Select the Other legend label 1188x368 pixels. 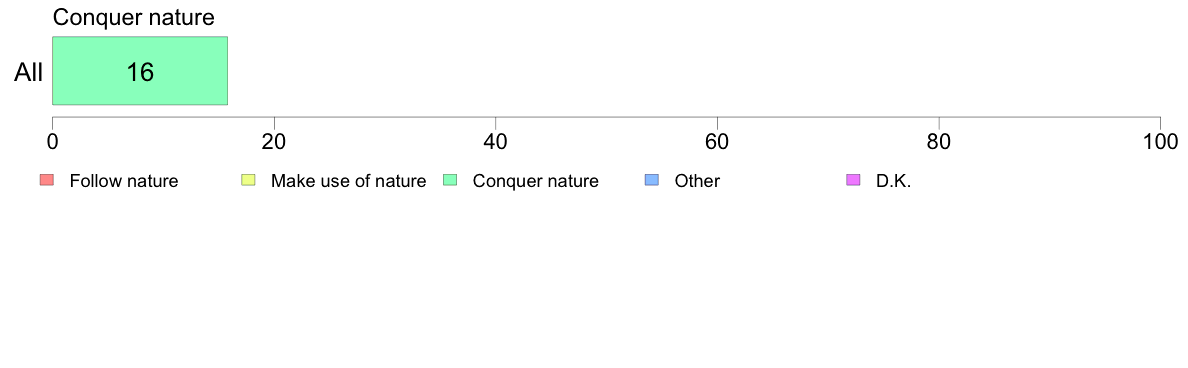[x=697, y=181]
